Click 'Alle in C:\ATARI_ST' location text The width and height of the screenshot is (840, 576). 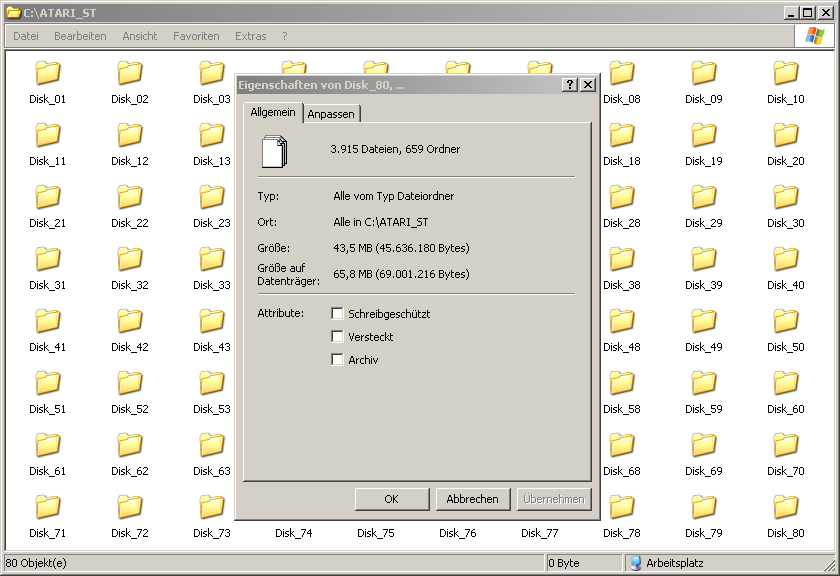[x=380, y=222]
